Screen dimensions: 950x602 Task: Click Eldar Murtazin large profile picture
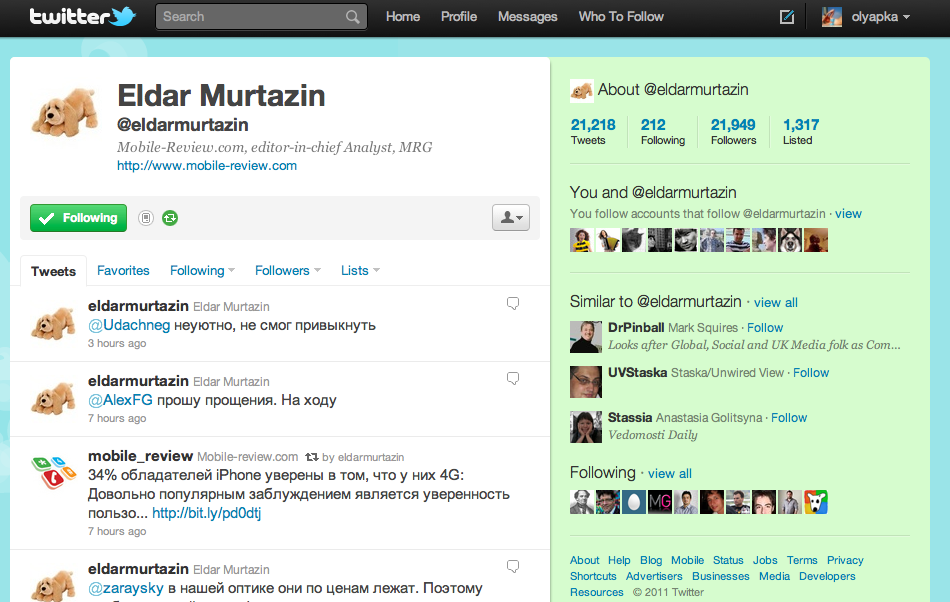(x=65, y=113)
